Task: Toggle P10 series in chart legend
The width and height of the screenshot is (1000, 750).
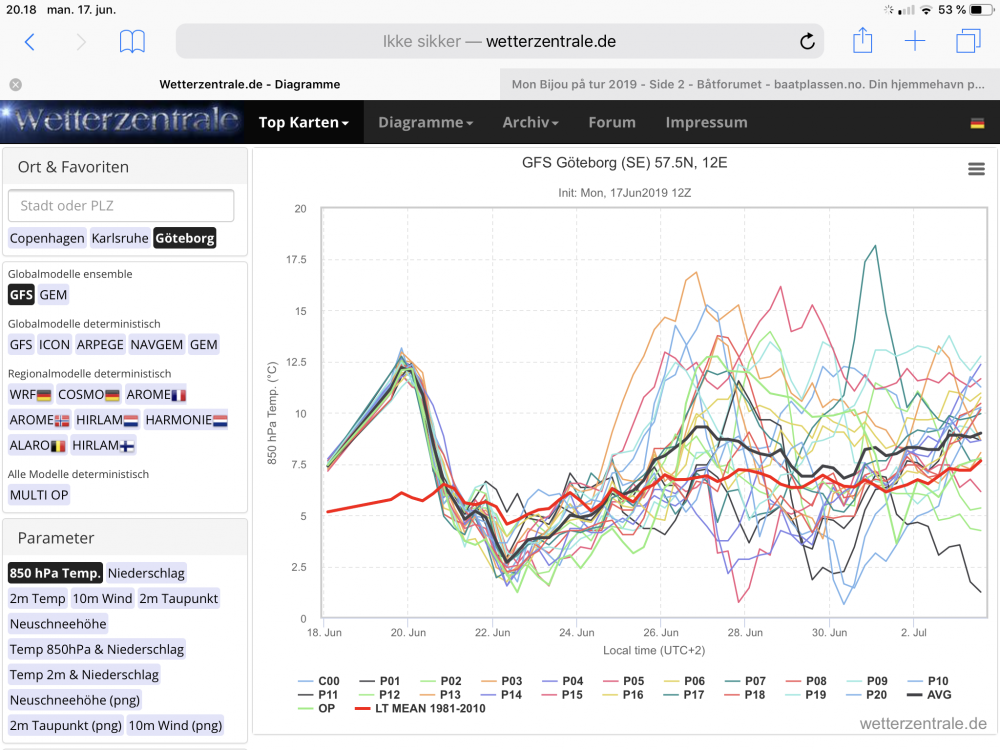Action: click(x=928, y=681)
